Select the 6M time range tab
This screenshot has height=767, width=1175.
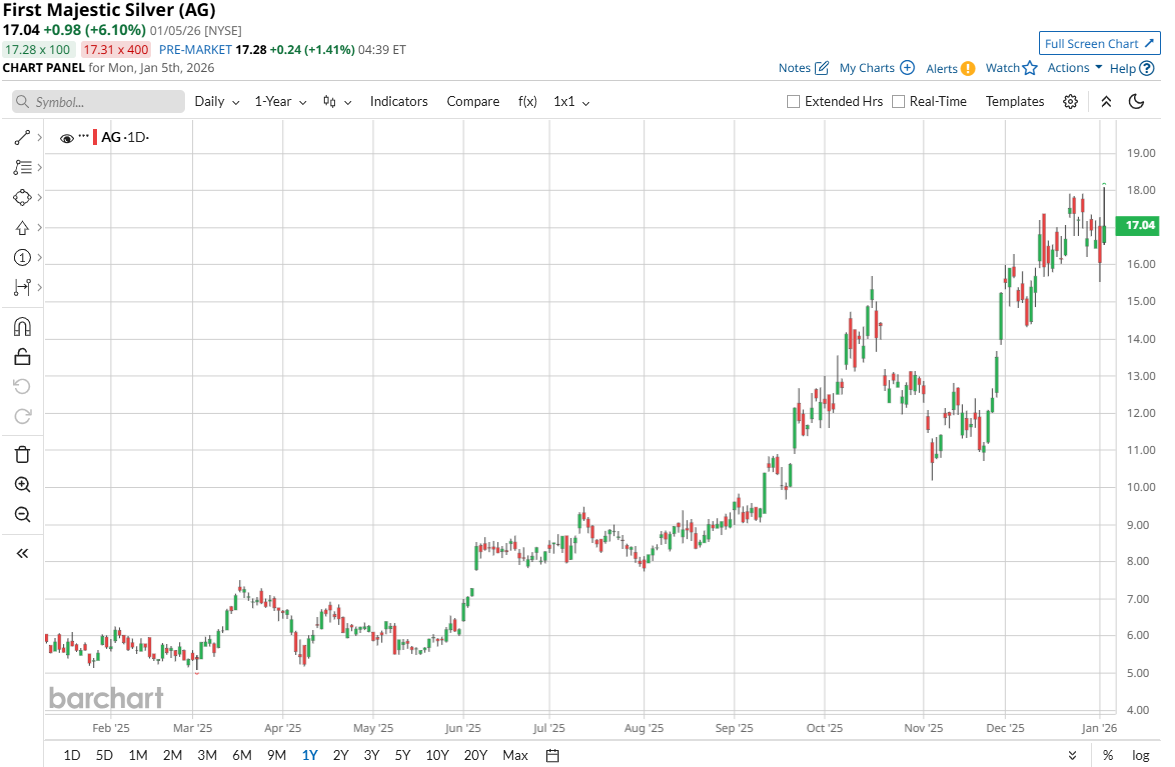241,755
